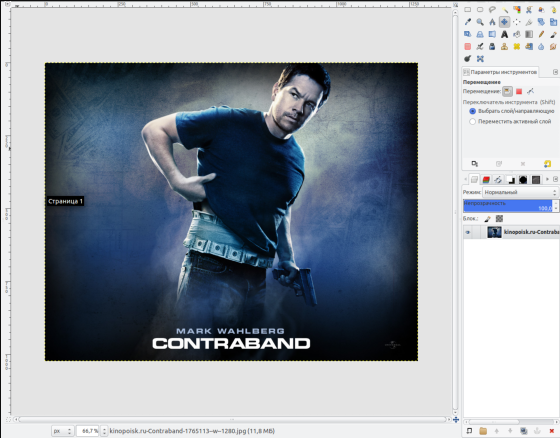Image resolution: width=560 pixels, height=438 pixels.
Task: Hide the kinopoisk.ru-Contraband layer eye
Action: pos(468,232)
